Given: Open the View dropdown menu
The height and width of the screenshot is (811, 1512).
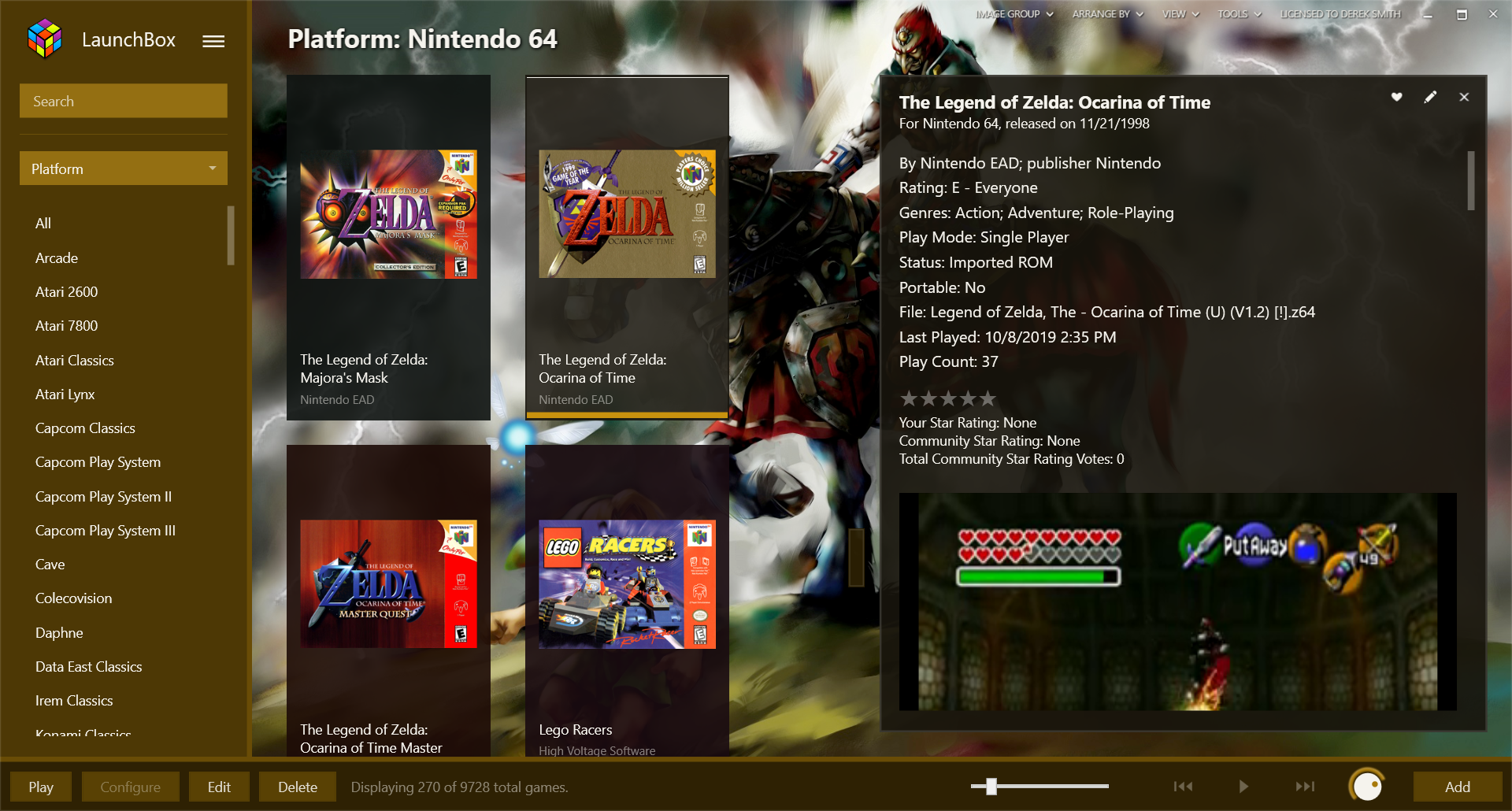Looking at the screenshot, I should coord(1180,14).
